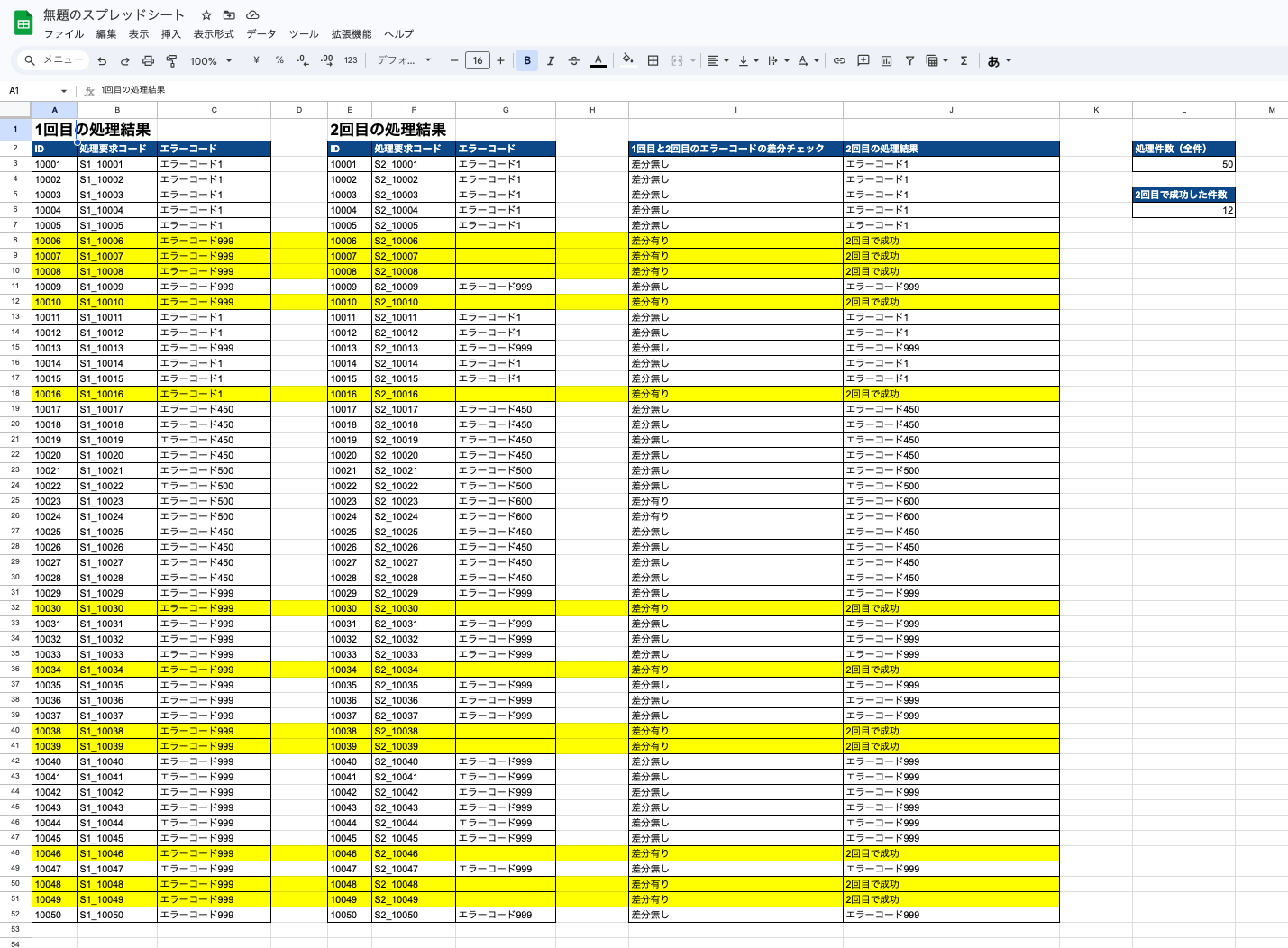
Task: Click the spreadsheet title 無題のスプレッドシート
Action: pyautogui.click(x=114, y=14)
